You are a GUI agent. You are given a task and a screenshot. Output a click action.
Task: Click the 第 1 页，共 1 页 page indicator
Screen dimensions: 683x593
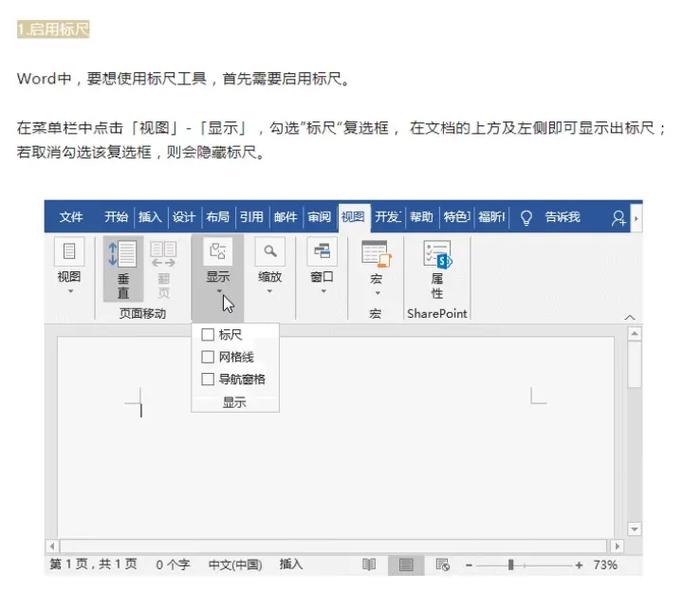93,564
